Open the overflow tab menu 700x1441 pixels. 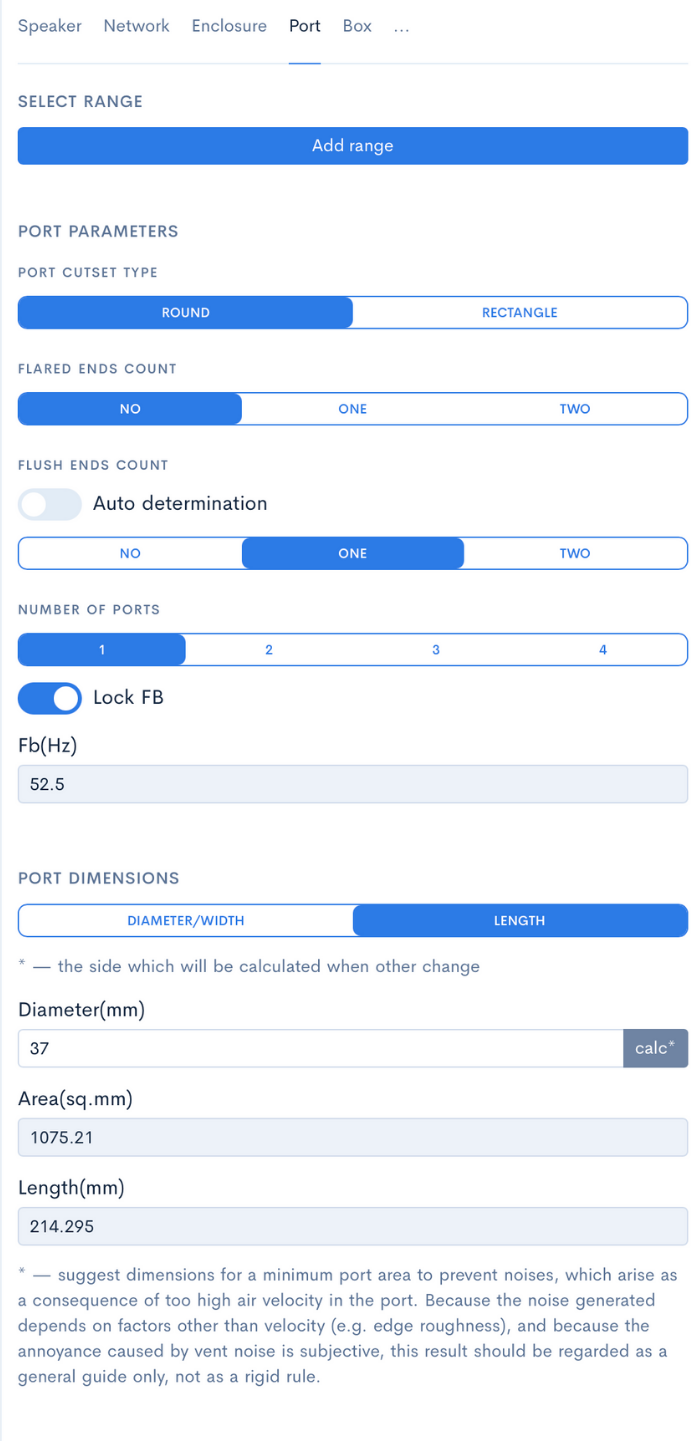401,27
